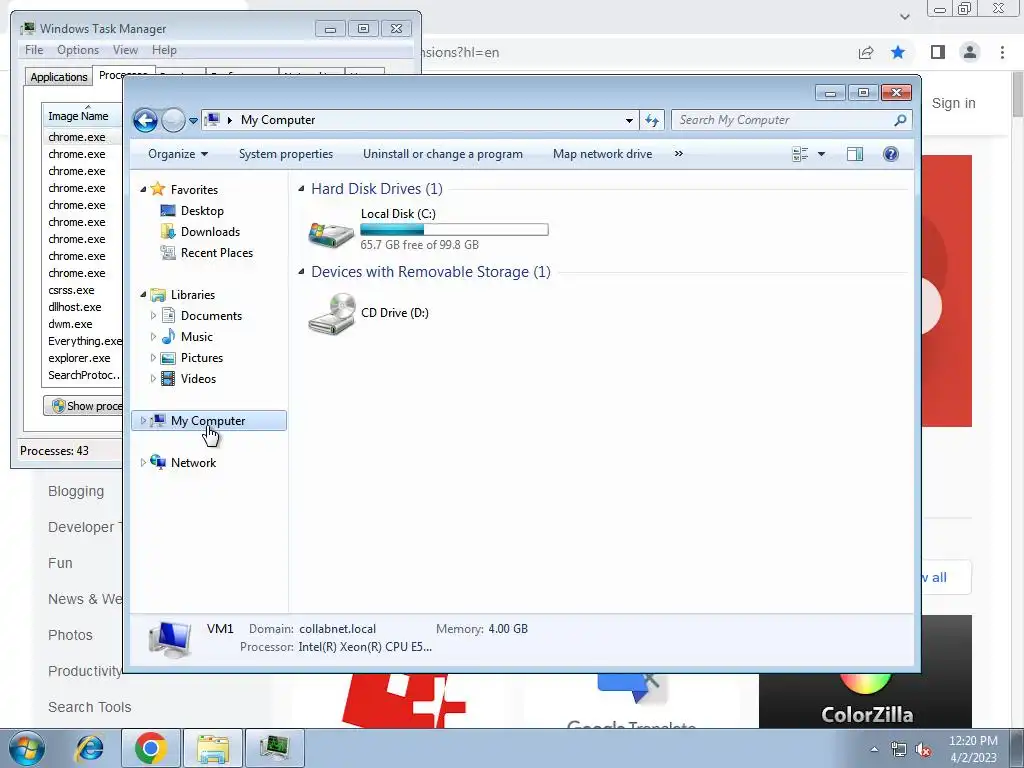Select Libraries in navigation pane

[x=193, y=295]
